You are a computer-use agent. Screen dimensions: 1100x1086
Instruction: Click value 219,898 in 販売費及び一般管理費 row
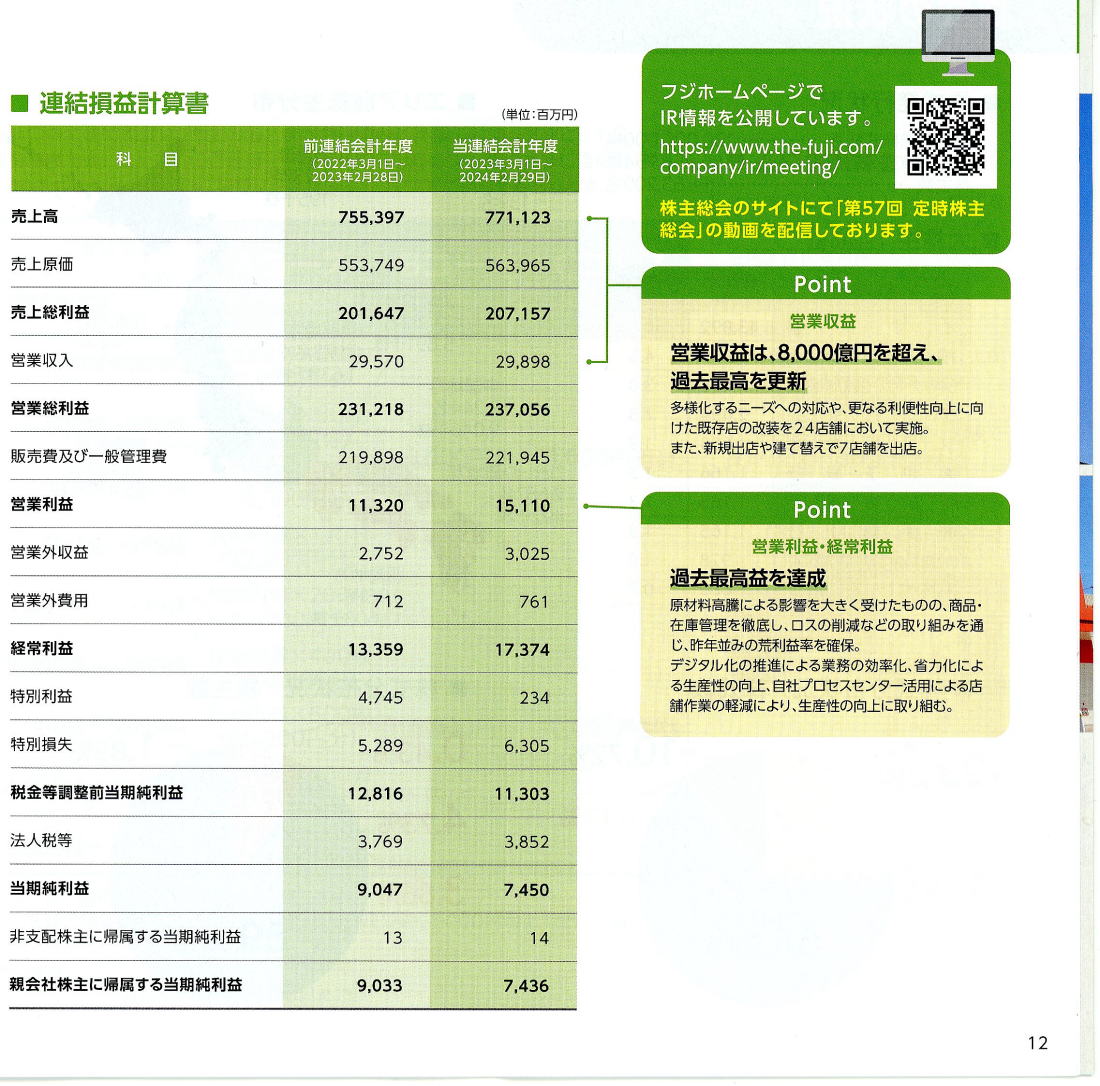click(x=371, y=457)
